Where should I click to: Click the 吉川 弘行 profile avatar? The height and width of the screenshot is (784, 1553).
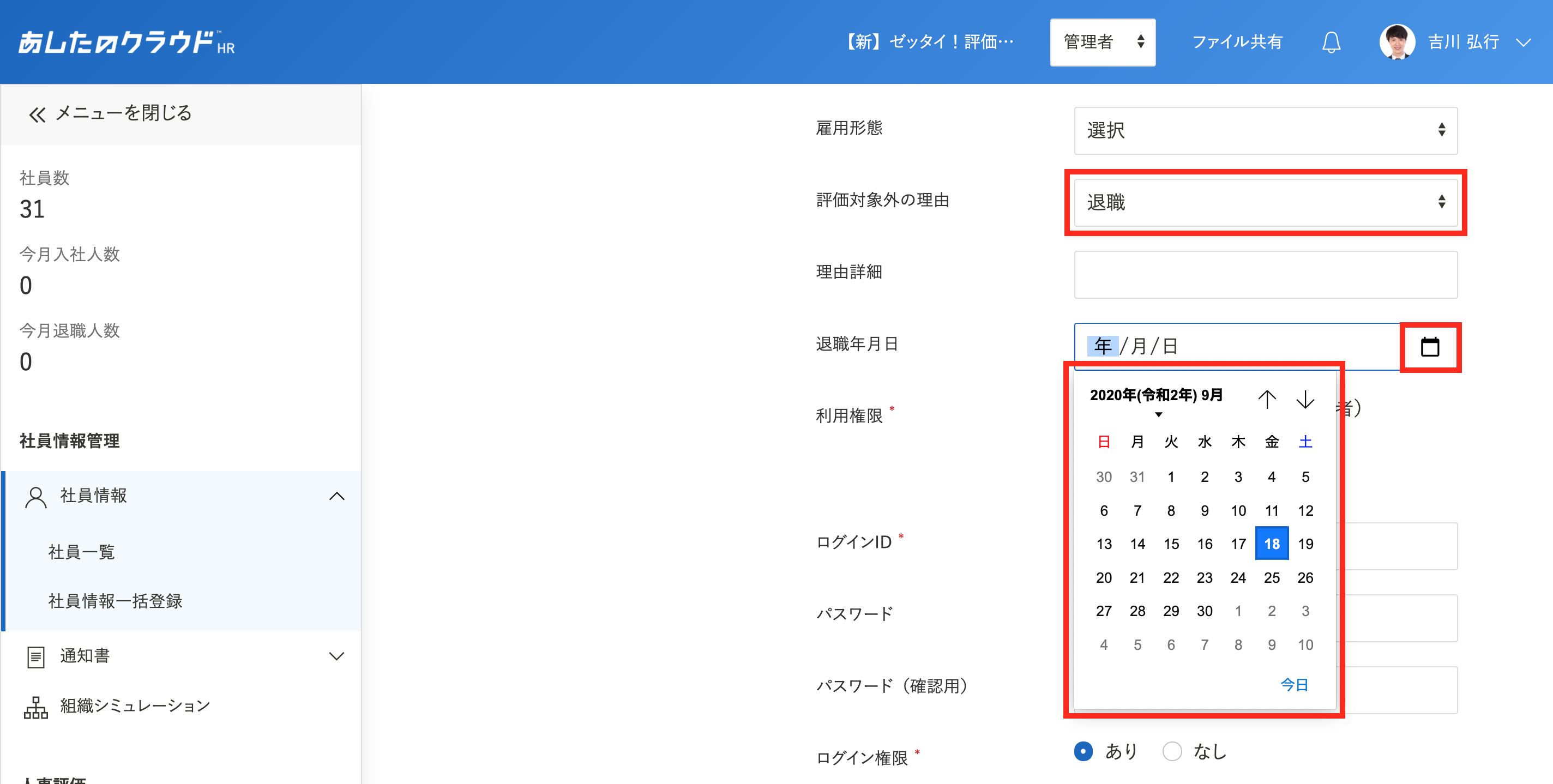[1397, 42]
